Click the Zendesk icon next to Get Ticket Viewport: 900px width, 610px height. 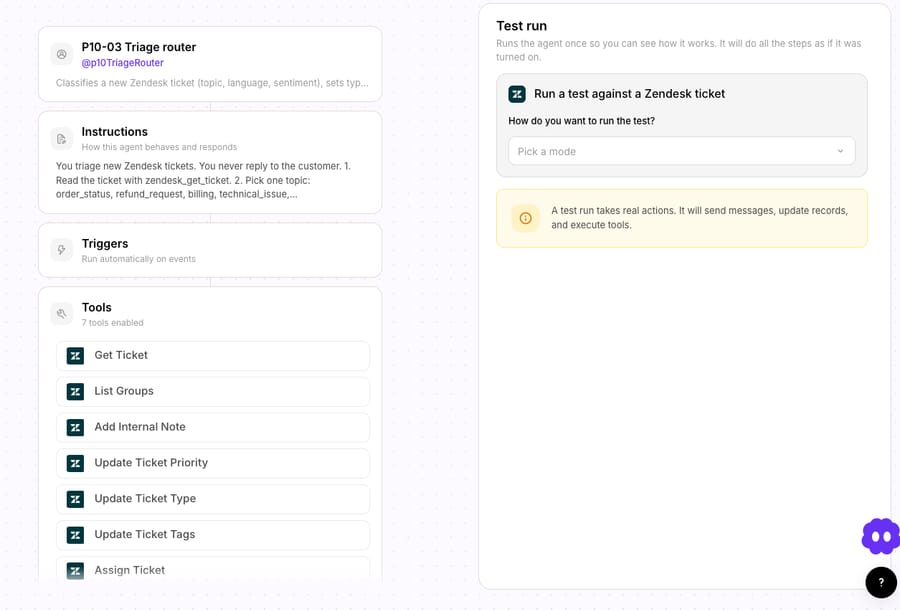pos(75,356)
